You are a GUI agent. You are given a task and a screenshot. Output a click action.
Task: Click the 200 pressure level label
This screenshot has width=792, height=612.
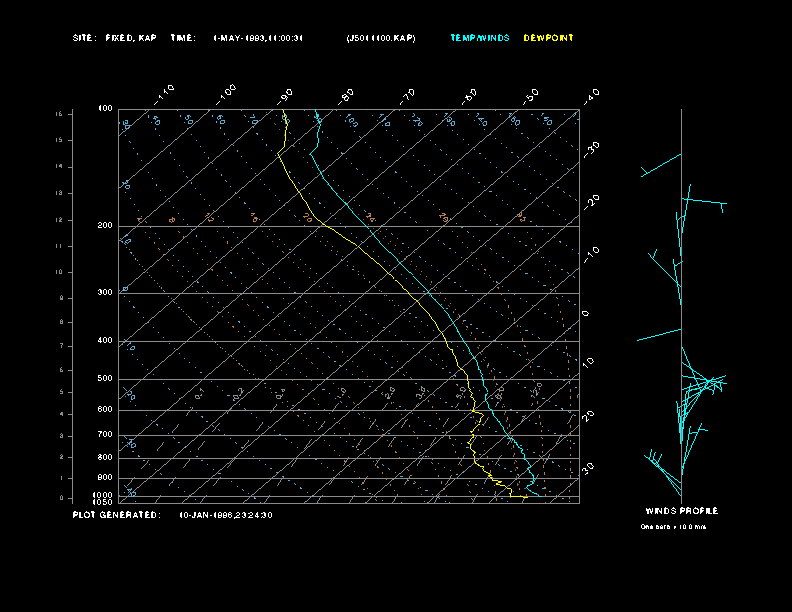[105, 226]
